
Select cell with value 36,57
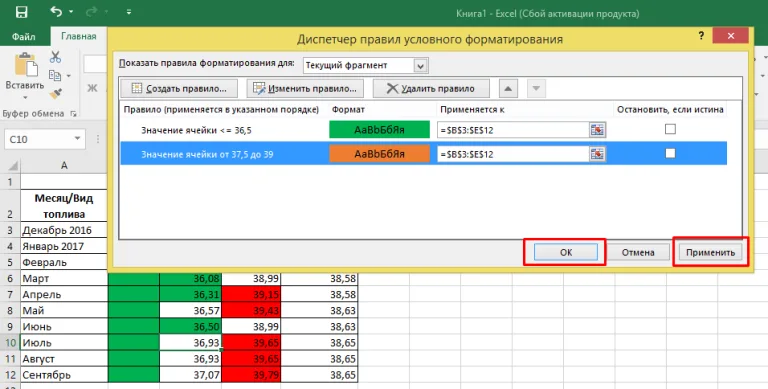pyautogui.click(x=191, y=311)
